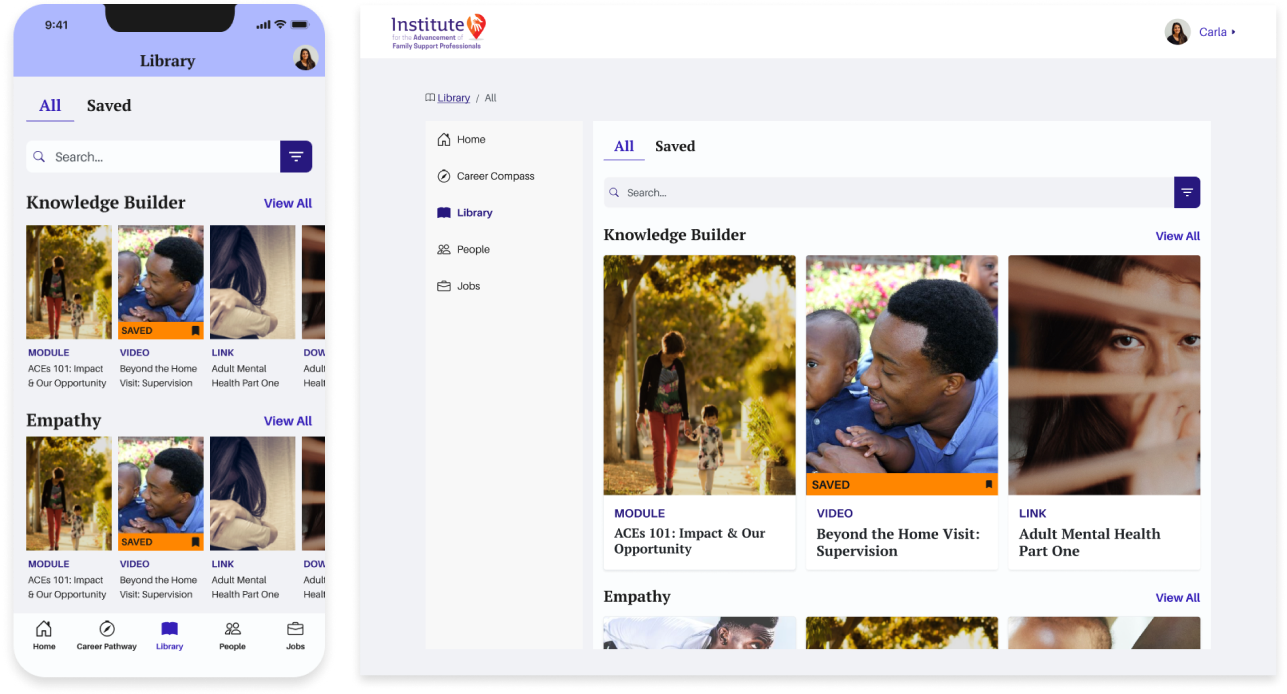Image resolution: width=1287 pixels, height=694 pixels.
Task: Expand the Carla user menu arrow
Action: [1234, 32]
